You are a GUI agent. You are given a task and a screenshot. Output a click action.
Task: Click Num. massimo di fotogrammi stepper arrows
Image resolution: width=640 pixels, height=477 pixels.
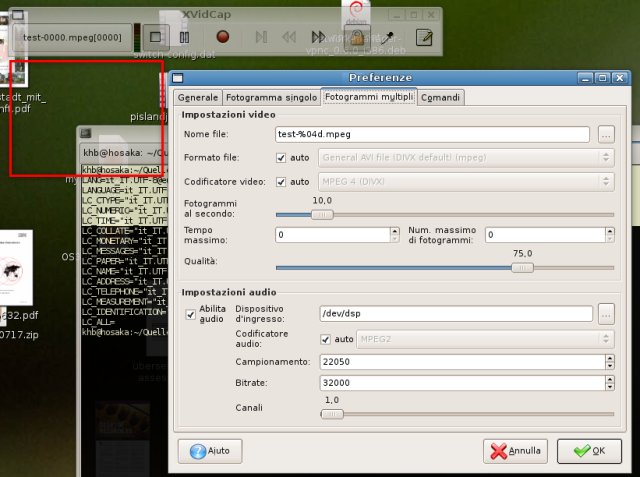point(610,235)
